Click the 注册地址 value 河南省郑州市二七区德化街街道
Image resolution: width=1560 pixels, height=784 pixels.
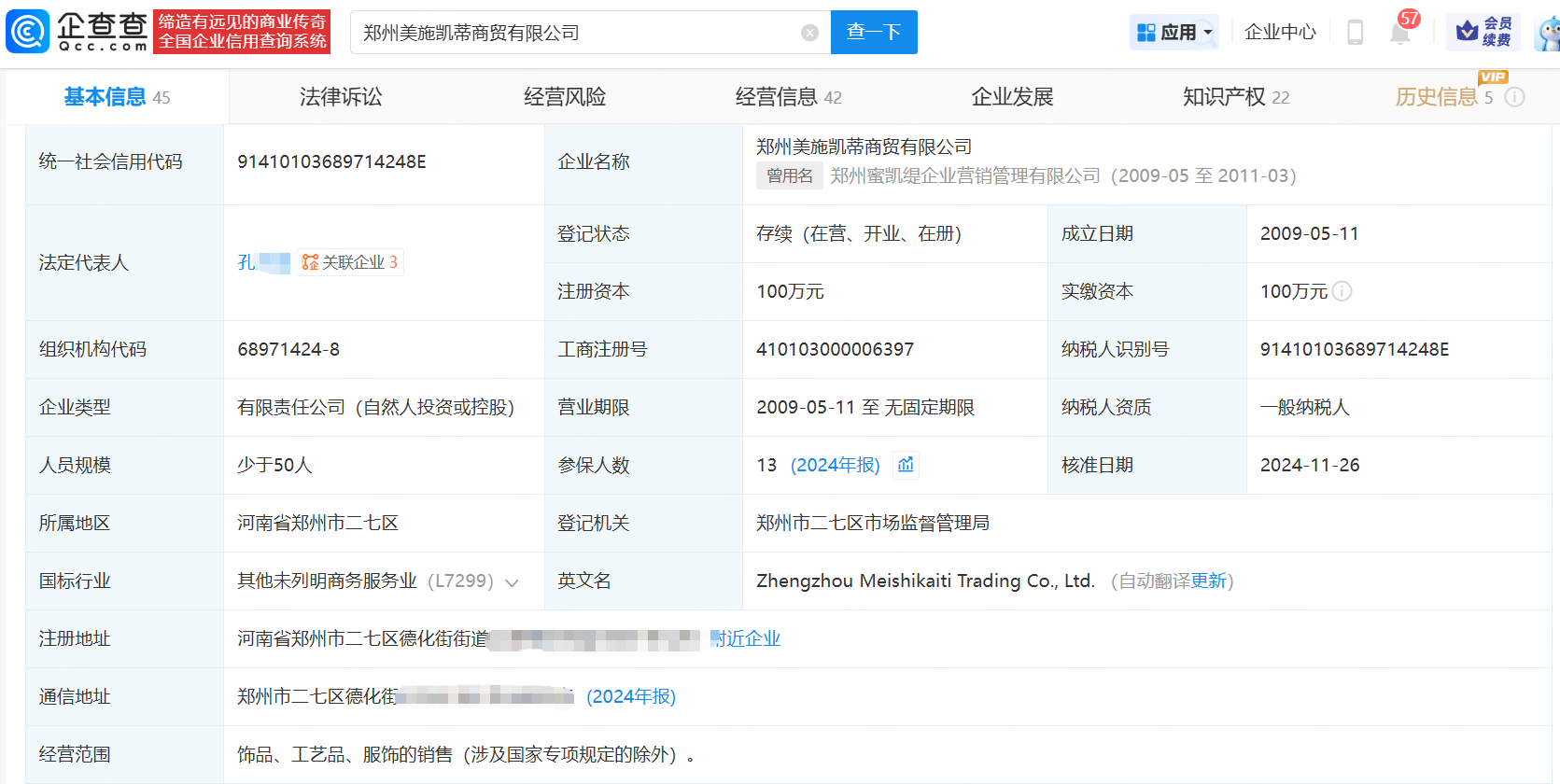[363, 638]
